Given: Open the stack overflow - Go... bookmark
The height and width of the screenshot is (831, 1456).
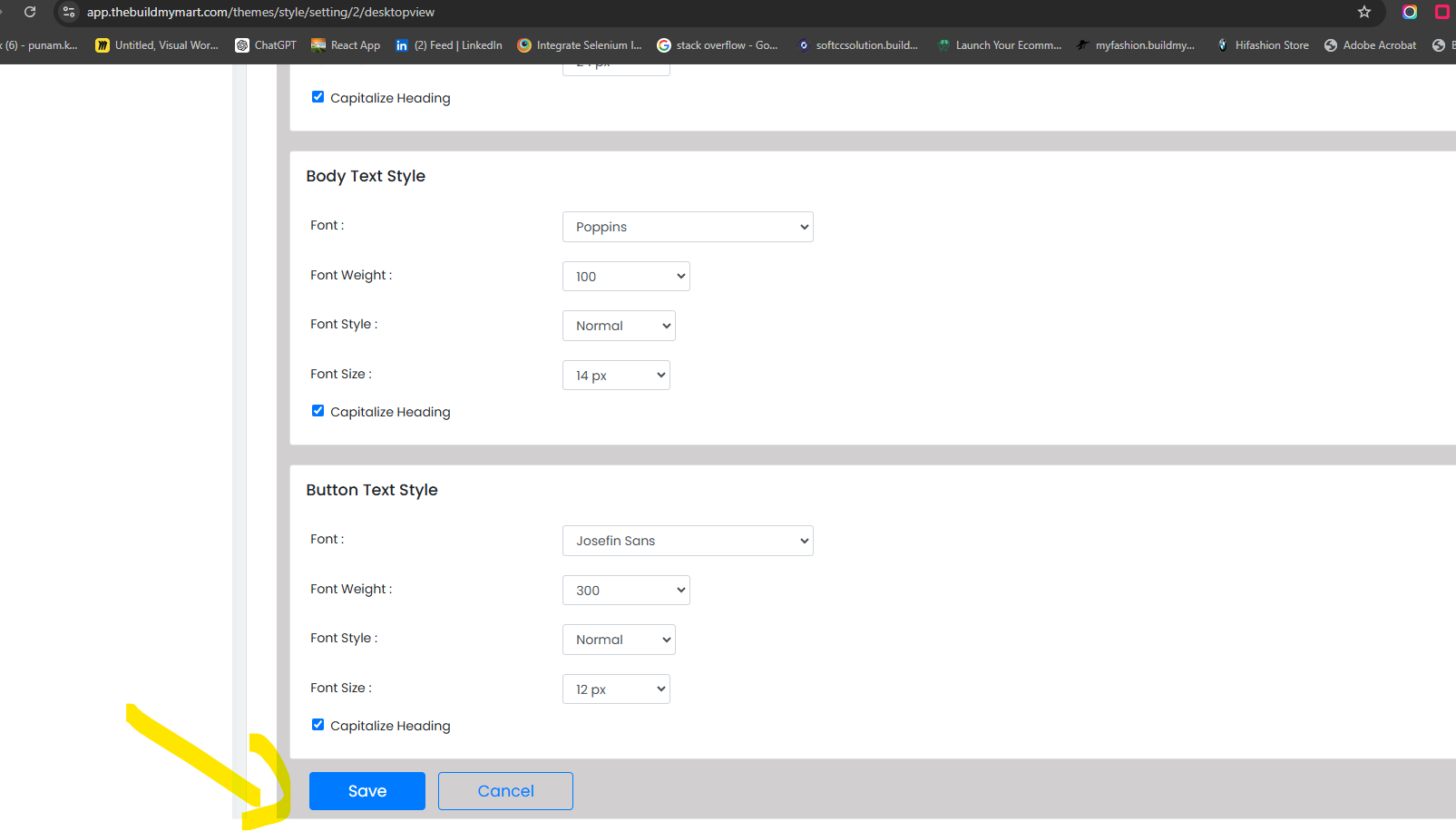Looking at the screenshot, I should 718,45.
